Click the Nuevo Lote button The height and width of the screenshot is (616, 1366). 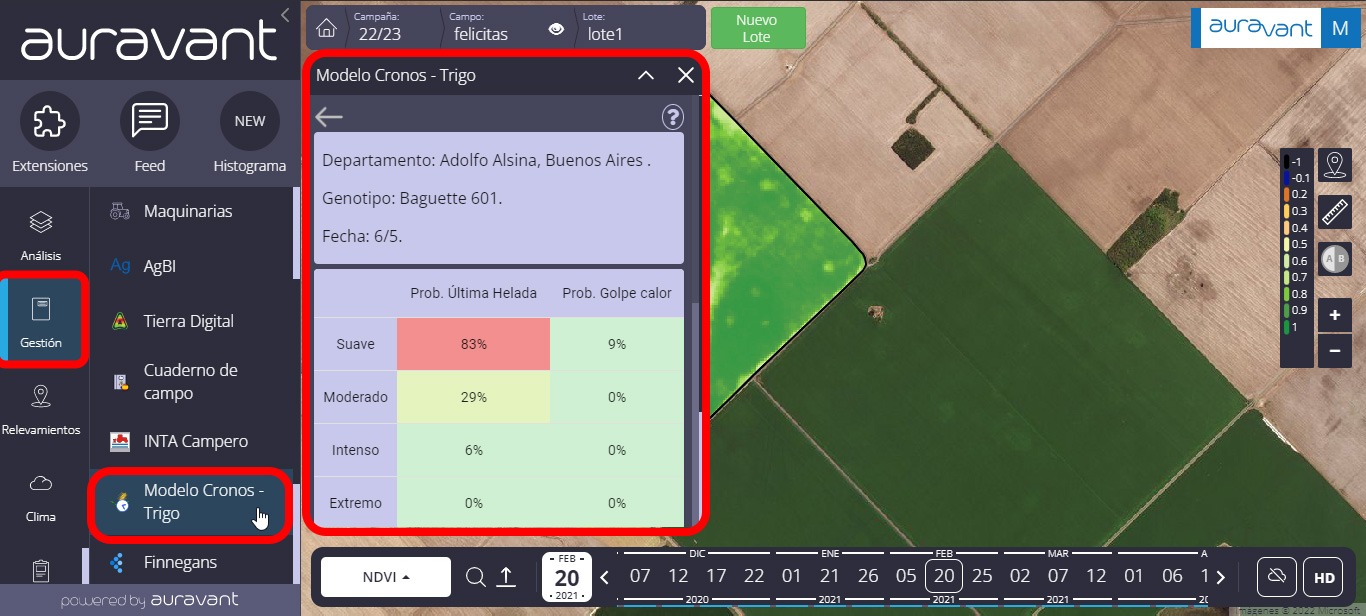[x=757, y=28]
